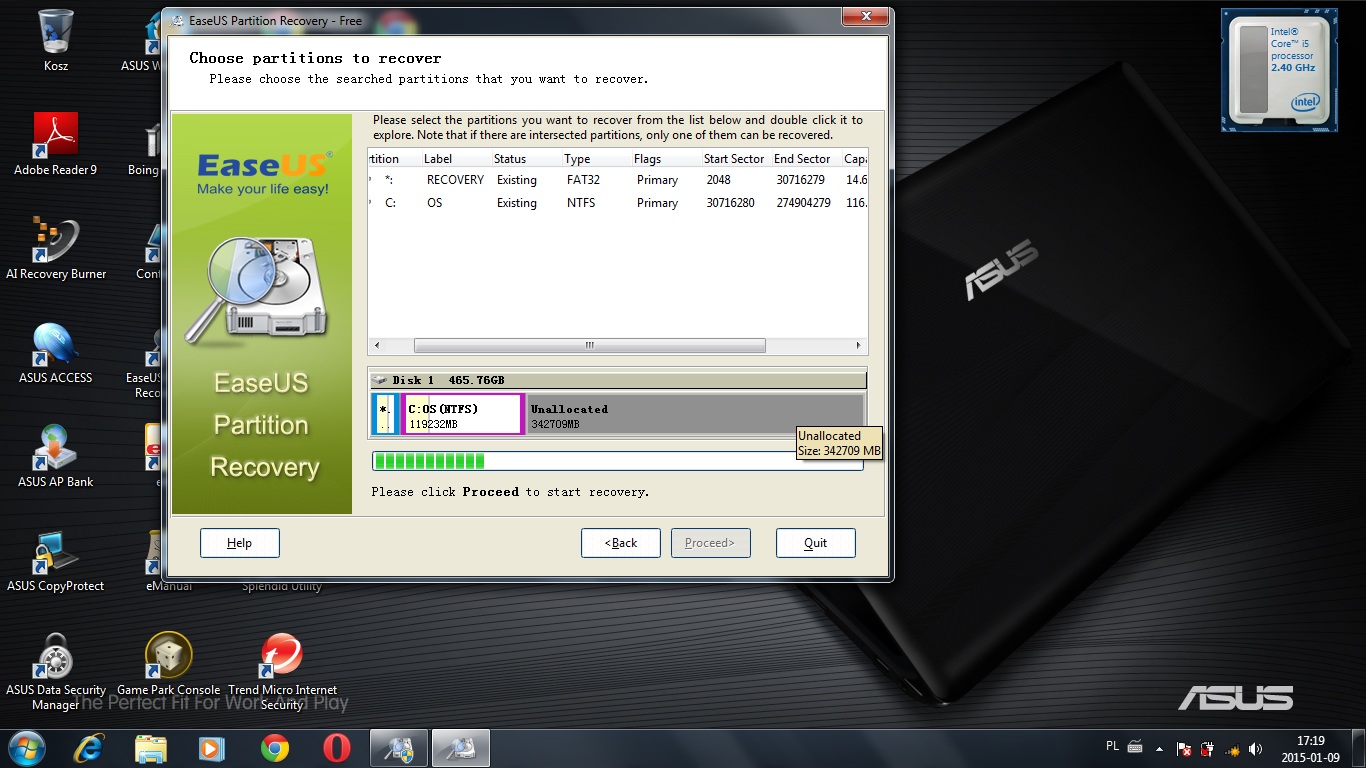Click the Show Desktop strip beside the clock
The width and height of the screenshot is (1366, 768).
pyautogui.click(x=1359, y=748)
